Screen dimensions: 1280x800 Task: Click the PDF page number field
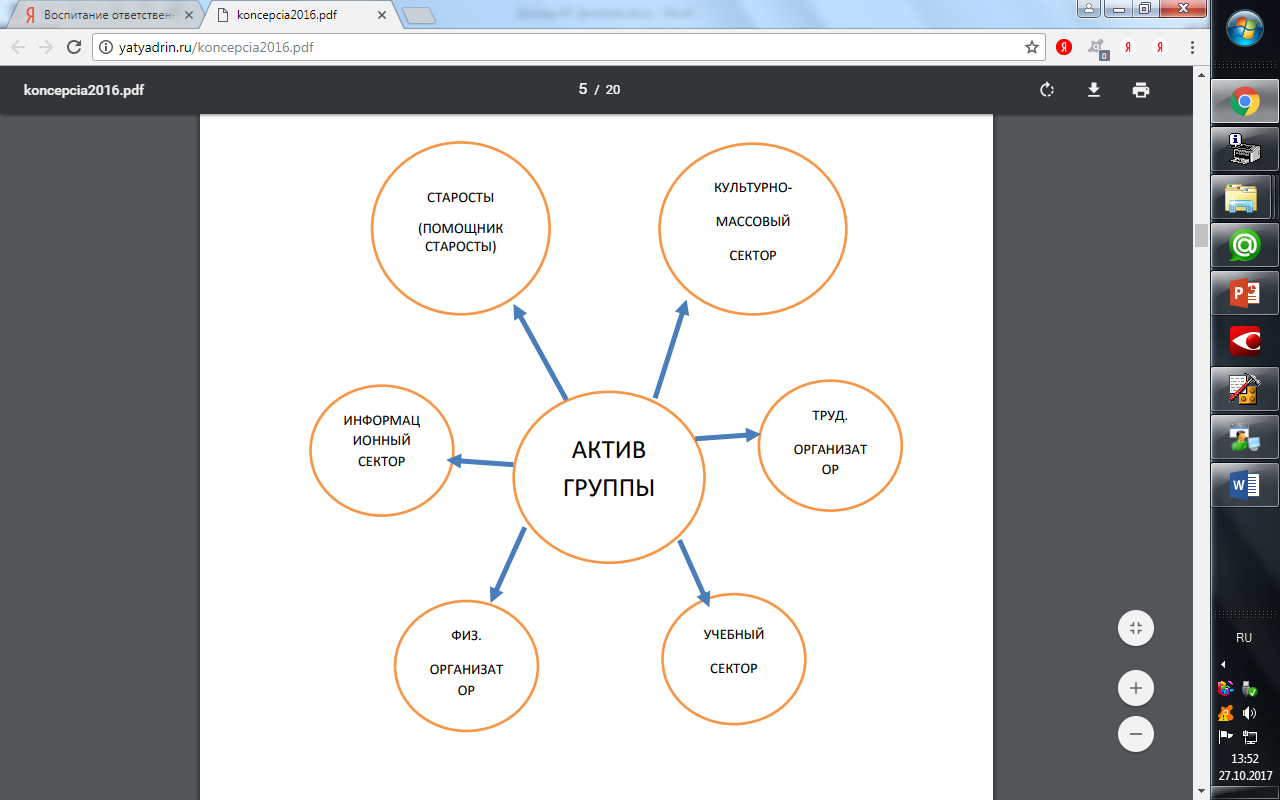[x=583, y=89]
